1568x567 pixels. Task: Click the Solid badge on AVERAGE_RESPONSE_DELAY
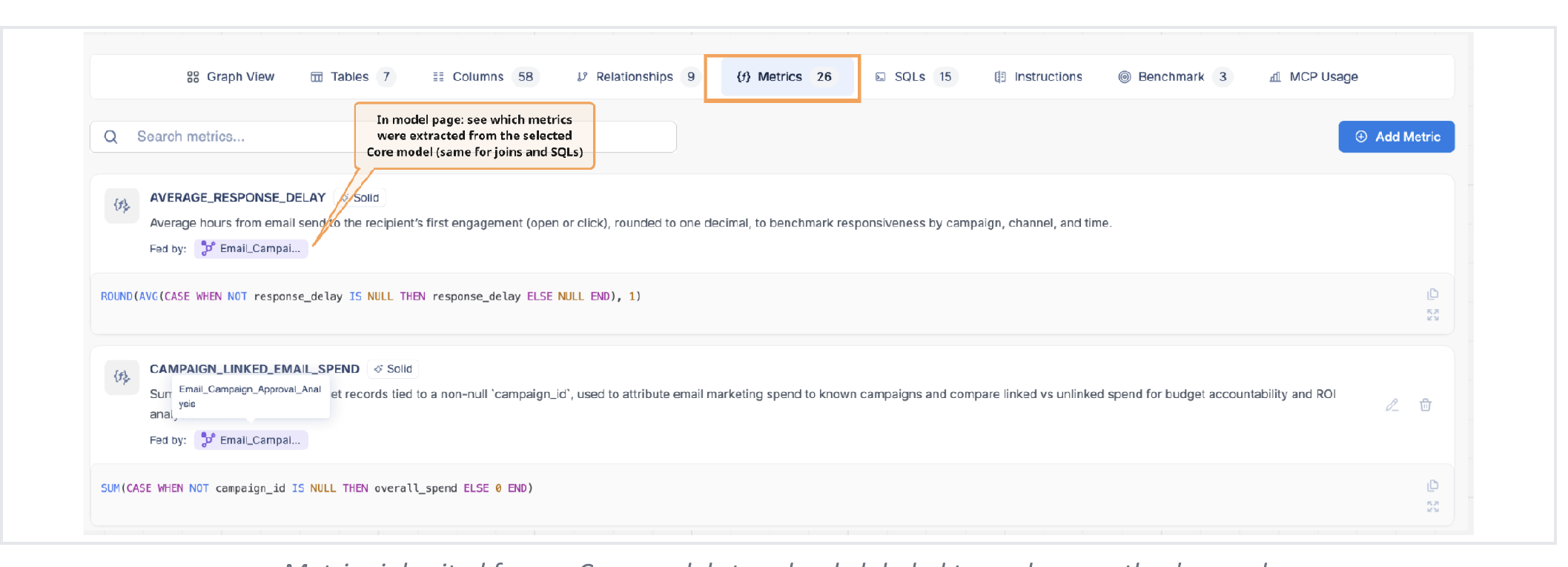tap(360, 198)
